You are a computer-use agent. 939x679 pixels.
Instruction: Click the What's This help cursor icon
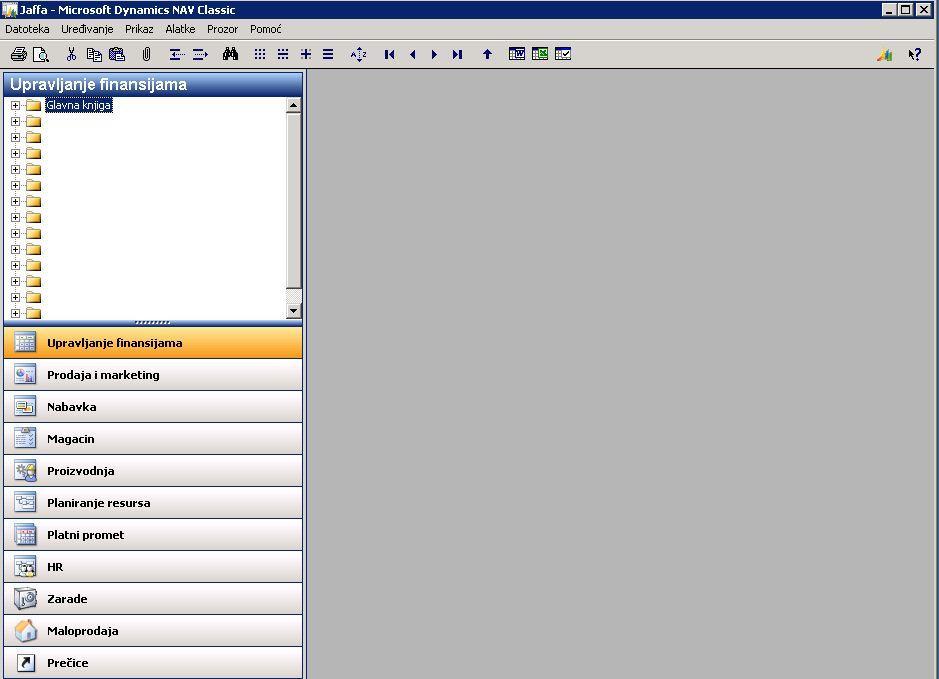(x=914, y=54)
